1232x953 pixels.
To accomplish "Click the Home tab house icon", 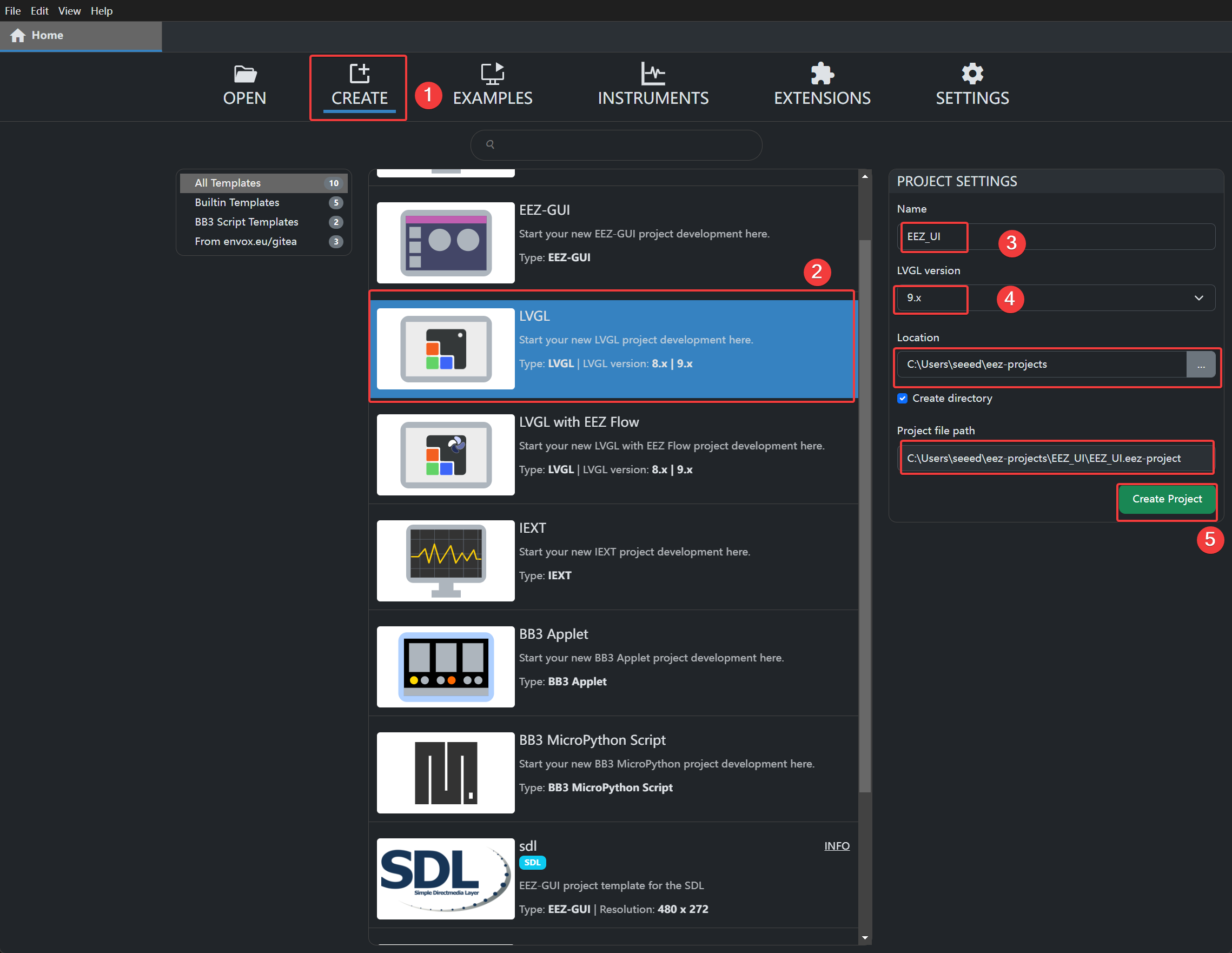I will [18, 36].
